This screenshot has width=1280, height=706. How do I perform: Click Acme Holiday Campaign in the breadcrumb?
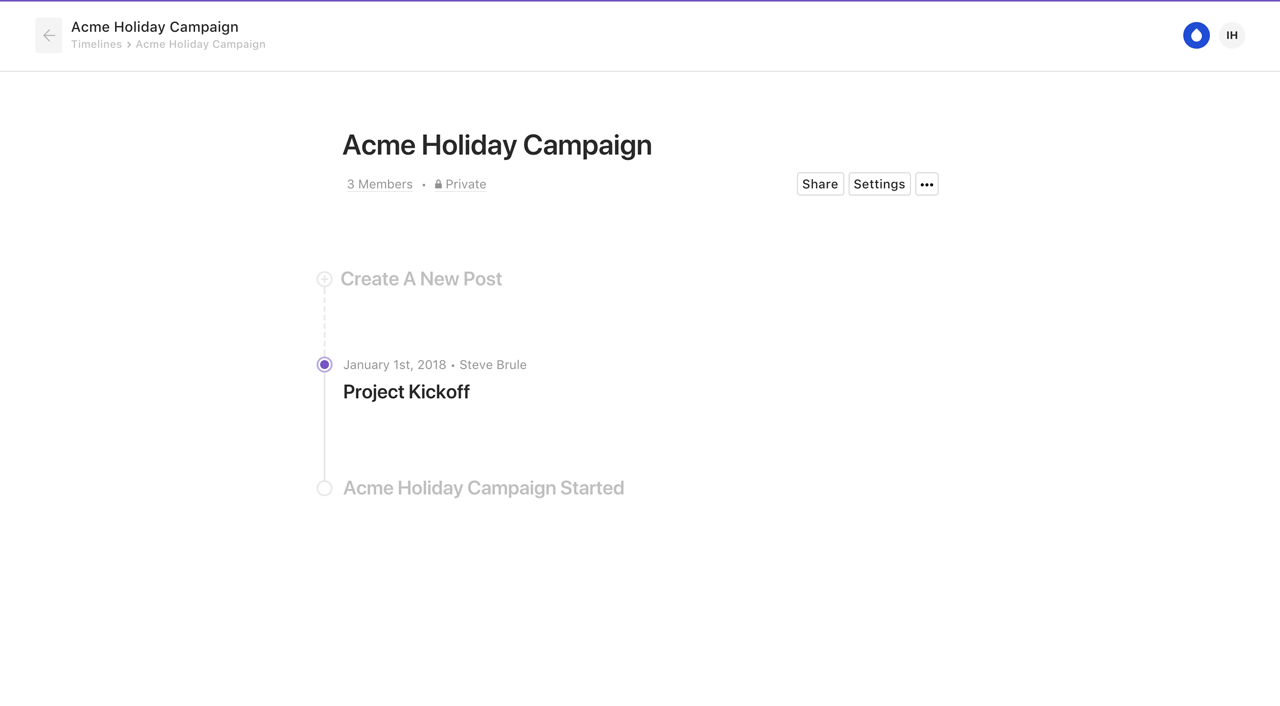tap(201, 44)
